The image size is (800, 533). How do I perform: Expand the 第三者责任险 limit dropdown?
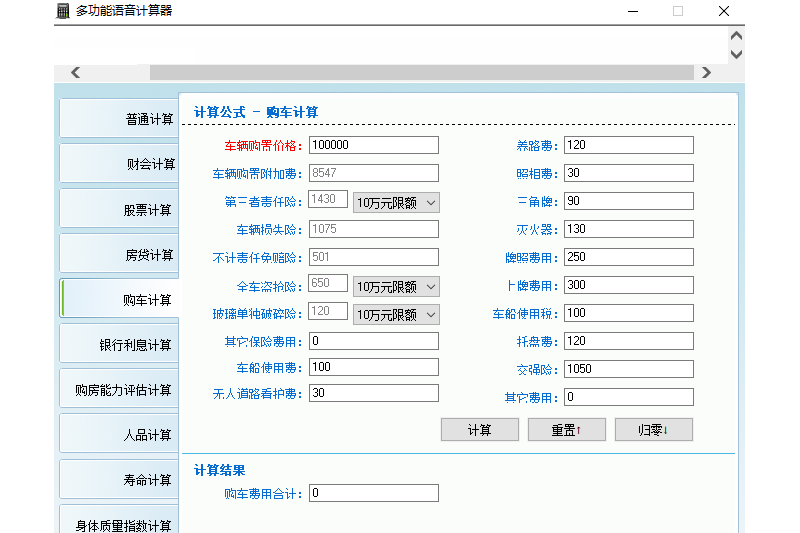click(x=396, y=202)
